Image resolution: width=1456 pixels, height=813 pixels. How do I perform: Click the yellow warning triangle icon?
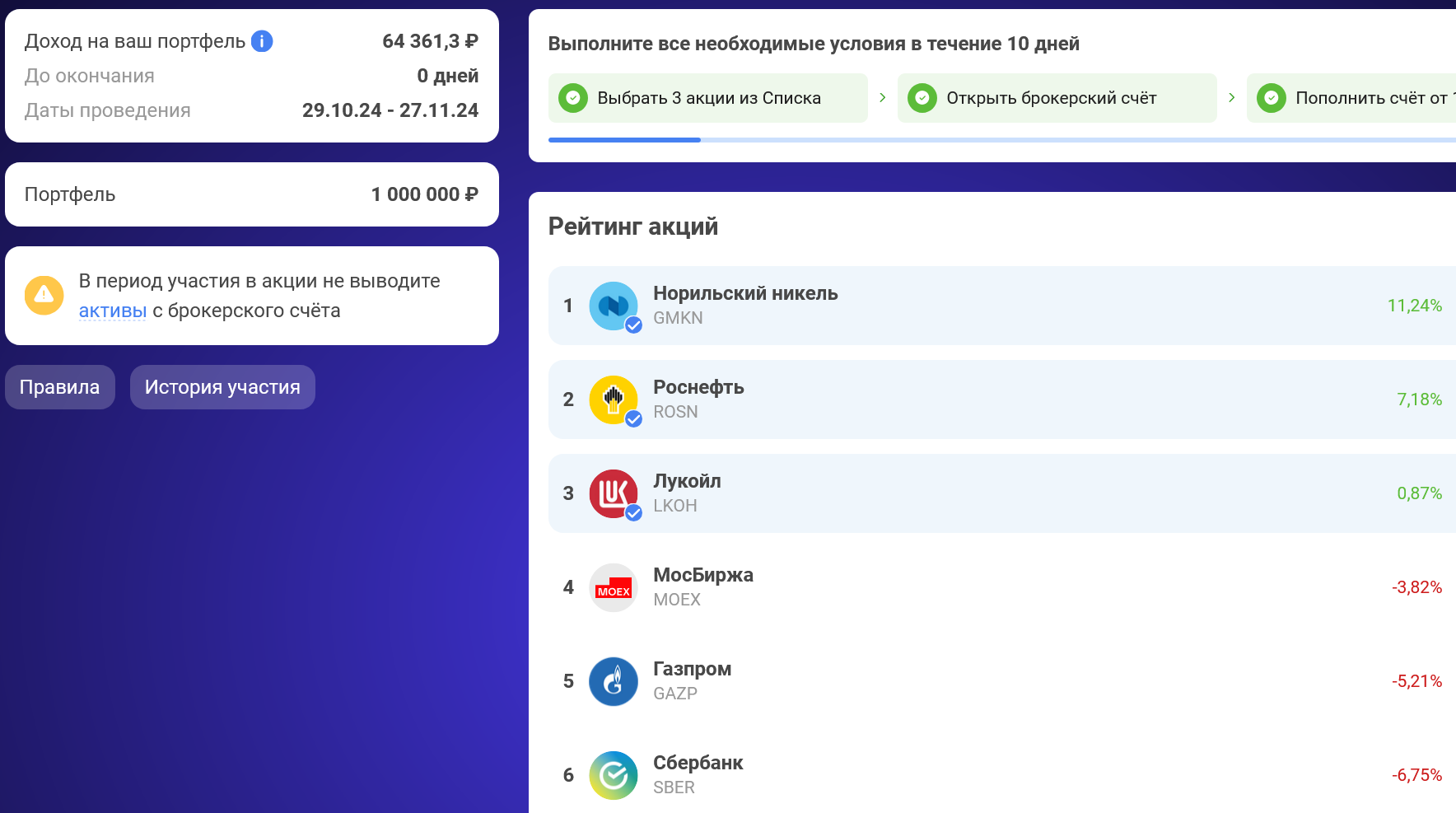tap(44, 295)
